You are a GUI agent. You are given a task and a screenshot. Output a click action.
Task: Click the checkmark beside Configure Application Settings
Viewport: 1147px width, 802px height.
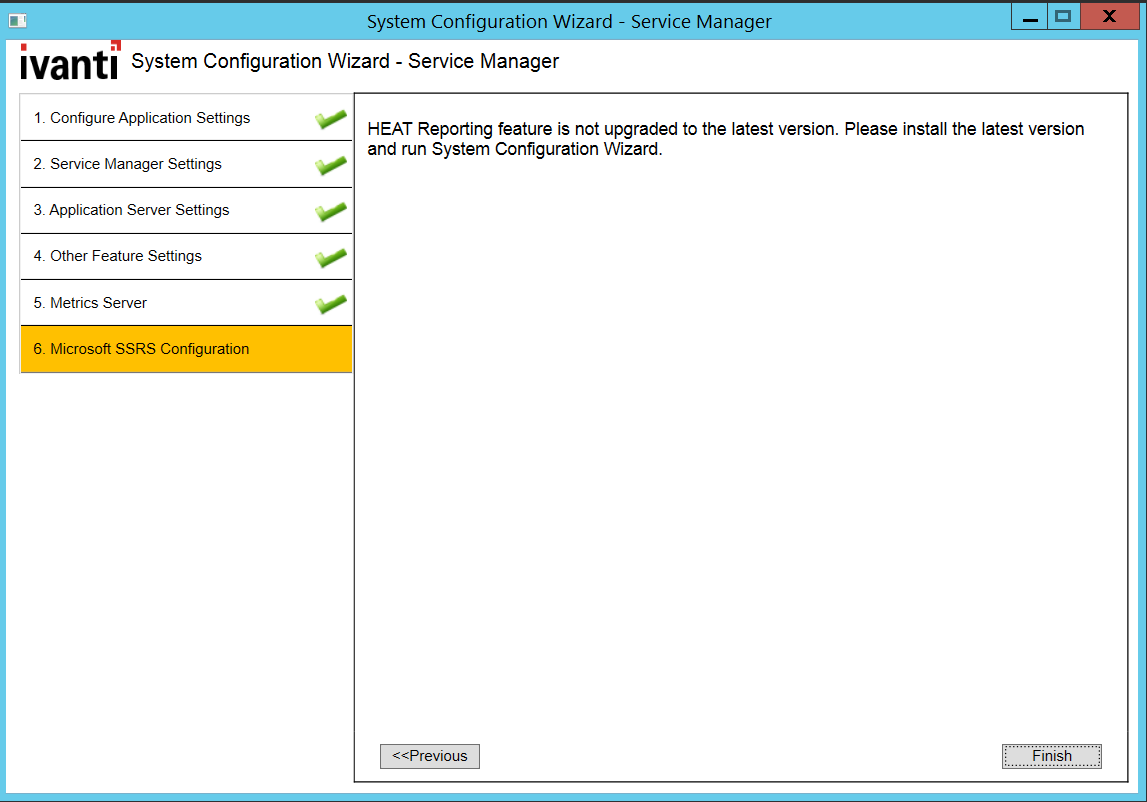pyautogui.click(x=331, y=119)
